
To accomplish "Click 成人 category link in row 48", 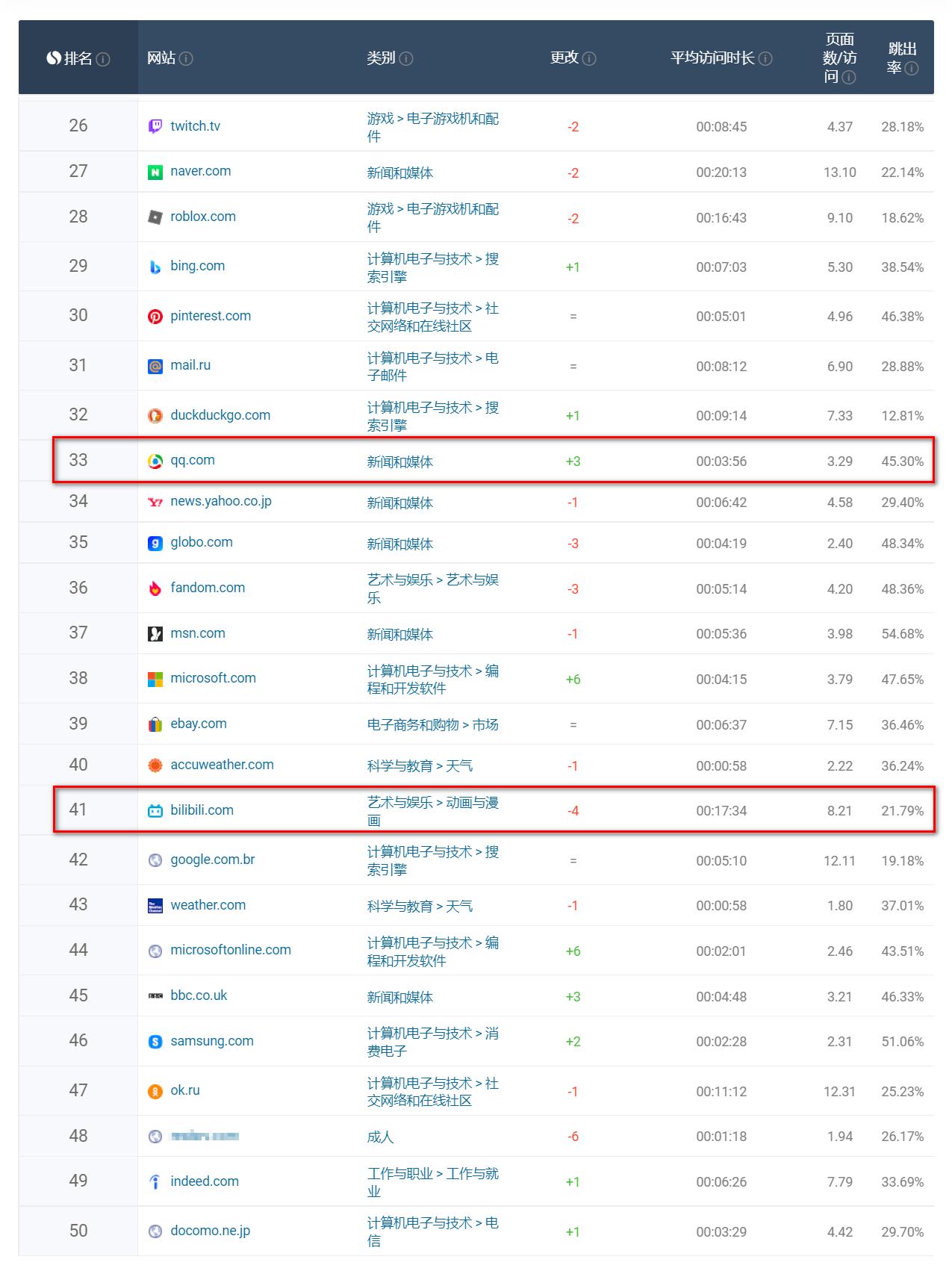I will tap(380, 1137).
